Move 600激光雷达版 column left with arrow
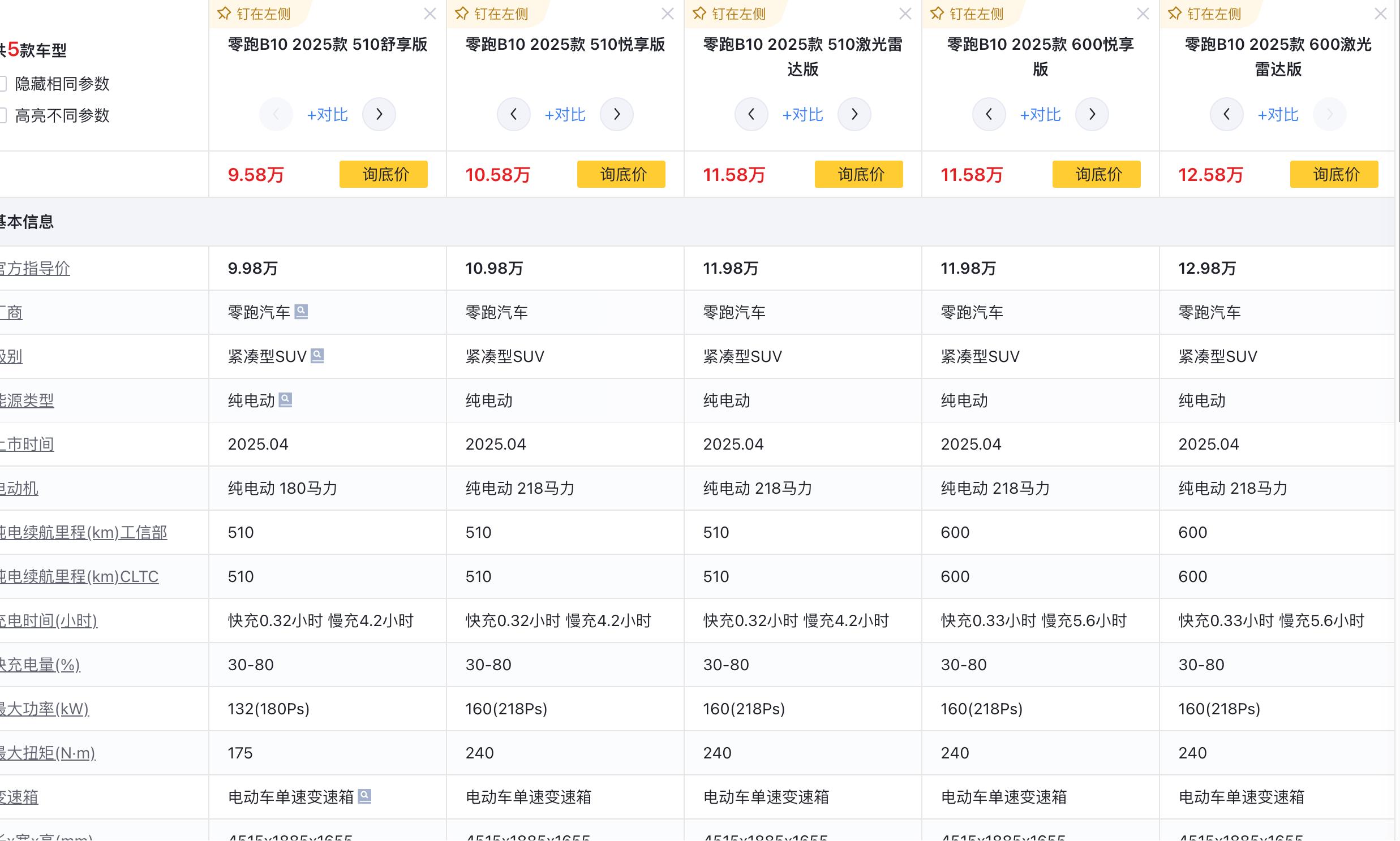The width and height of the screenshot is (1400, 841). tap(1226, 114)
